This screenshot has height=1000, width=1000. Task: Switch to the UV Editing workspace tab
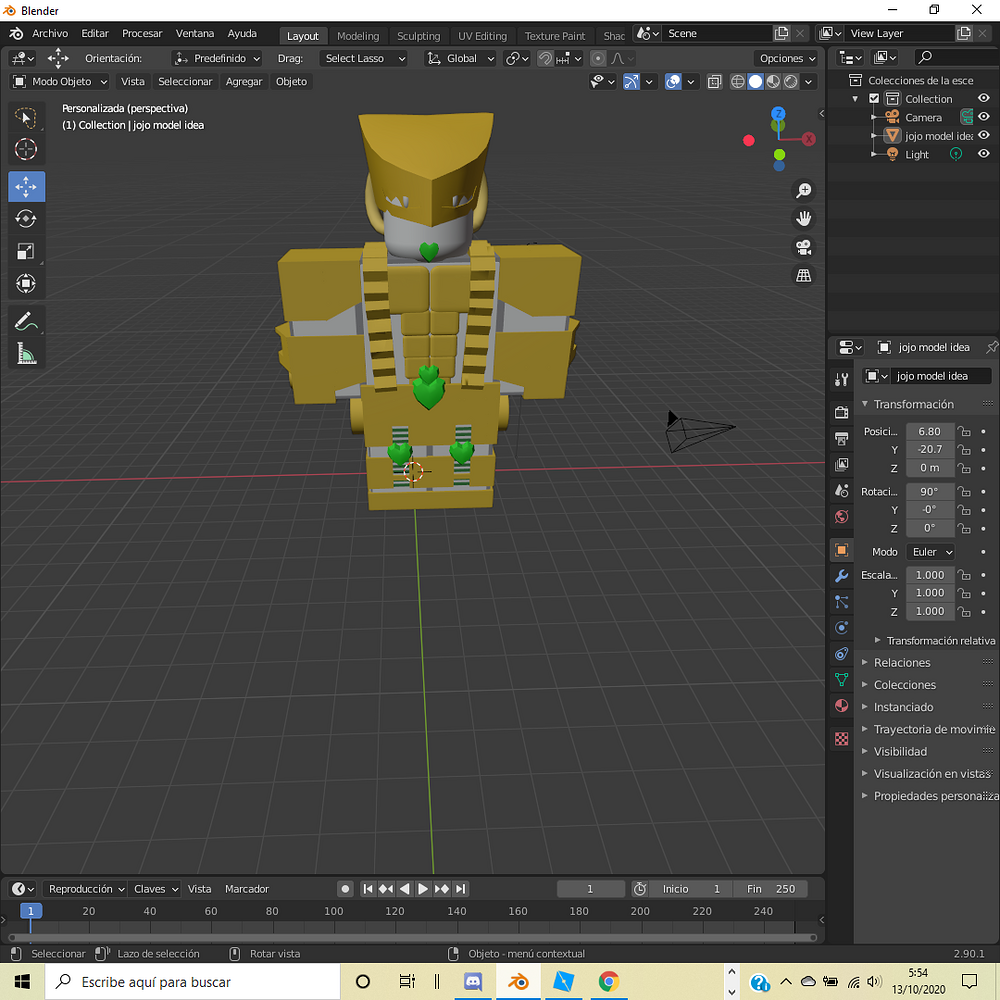(482, 35)
